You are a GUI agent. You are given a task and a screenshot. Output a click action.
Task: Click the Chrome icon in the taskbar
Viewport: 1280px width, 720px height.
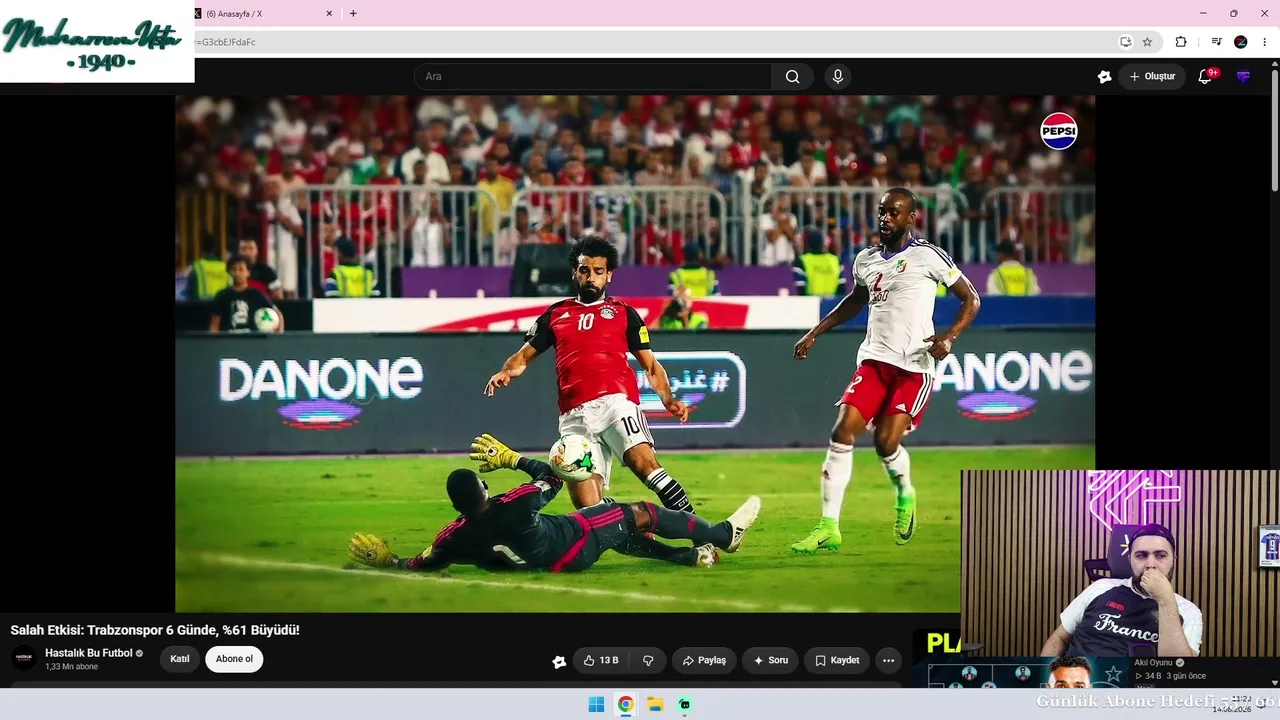(x=625, y=704)
